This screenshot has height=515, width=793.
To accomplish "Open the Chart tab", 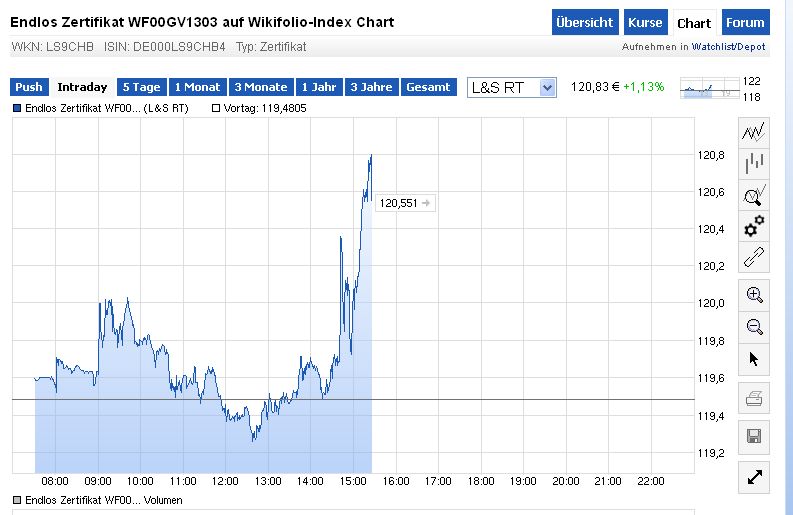I will pyautogui.click(x=694, y=23).
